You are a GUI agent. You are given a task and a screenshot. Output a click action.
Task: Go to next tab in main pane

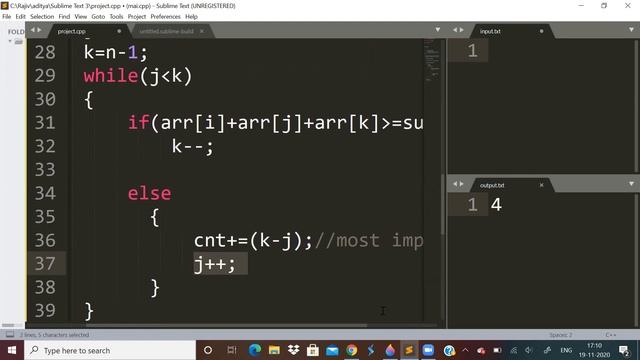pyautogui.click(x=39, y=30)
